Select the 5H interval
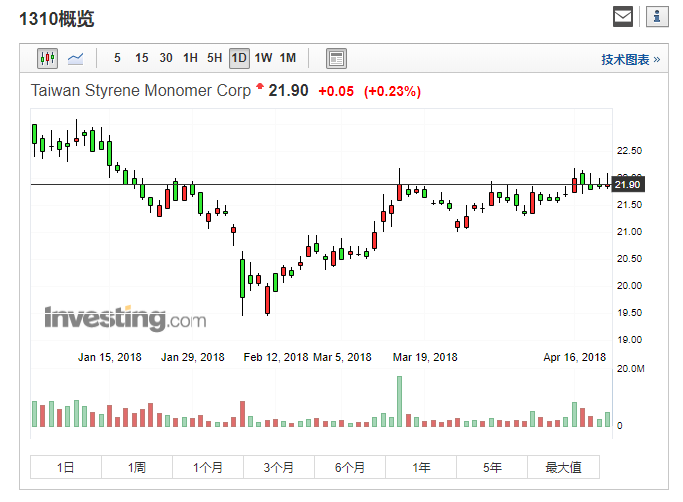The image size is (683, 502). tap(215, 58)
